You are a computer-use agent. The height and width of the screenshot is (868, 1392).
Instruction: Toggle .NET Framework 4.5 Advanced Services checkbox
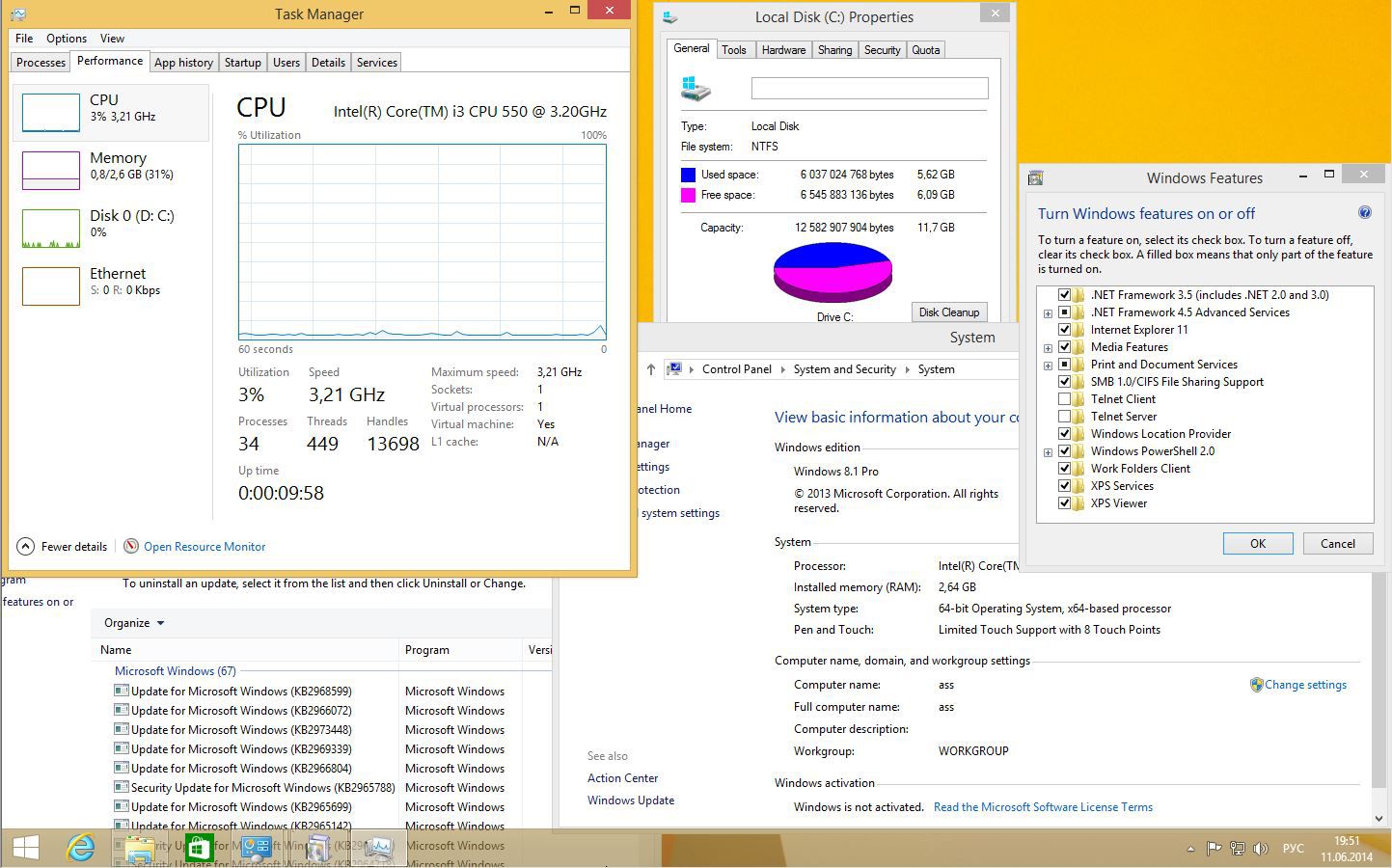click(1064, 312)
